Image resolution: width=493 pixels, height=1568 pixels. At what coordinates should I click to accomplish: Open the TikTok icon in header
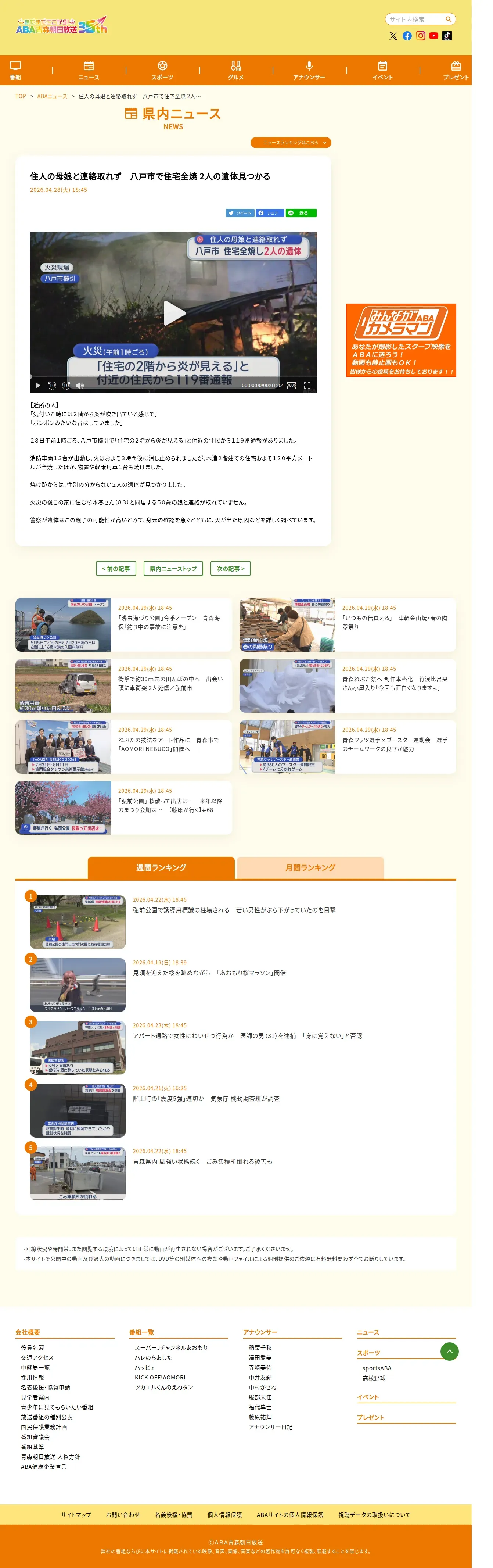point(447,36)
